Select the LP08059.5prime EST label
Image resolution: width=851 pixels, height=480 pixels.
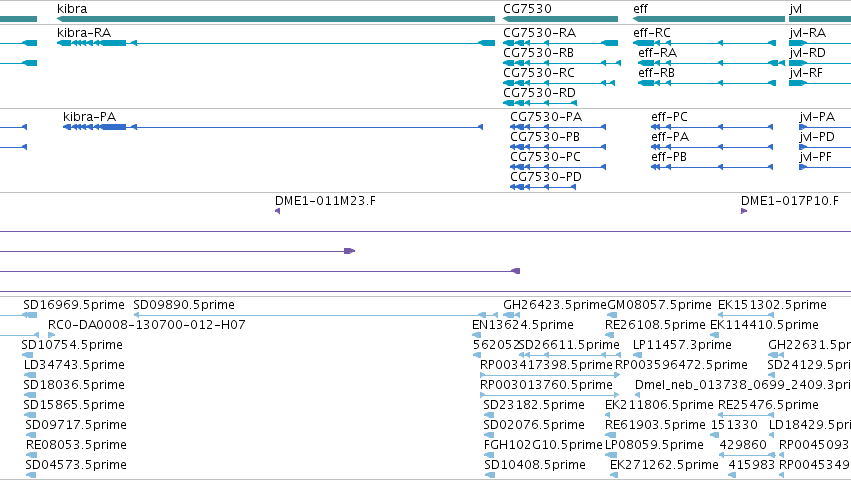(x=654, y=445)
